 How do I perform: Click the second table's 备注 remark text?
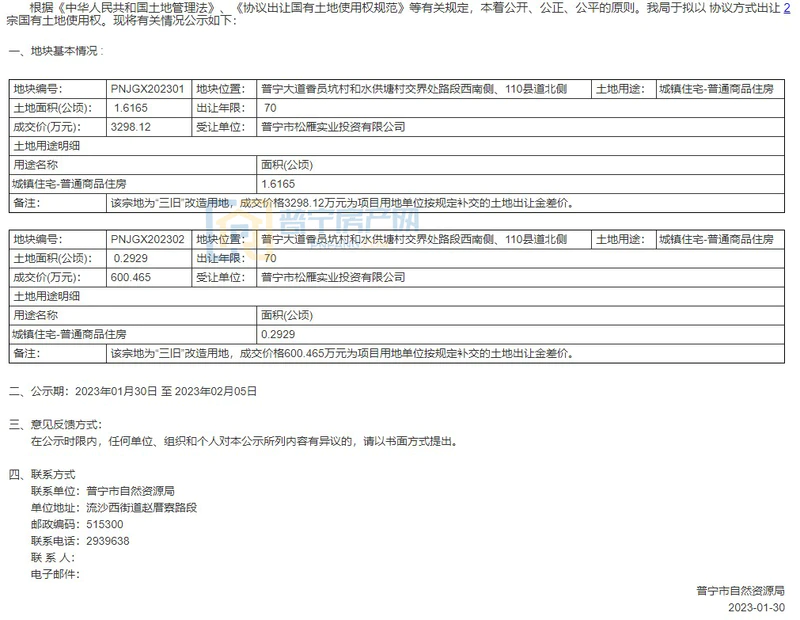click(x=340, y=353)
